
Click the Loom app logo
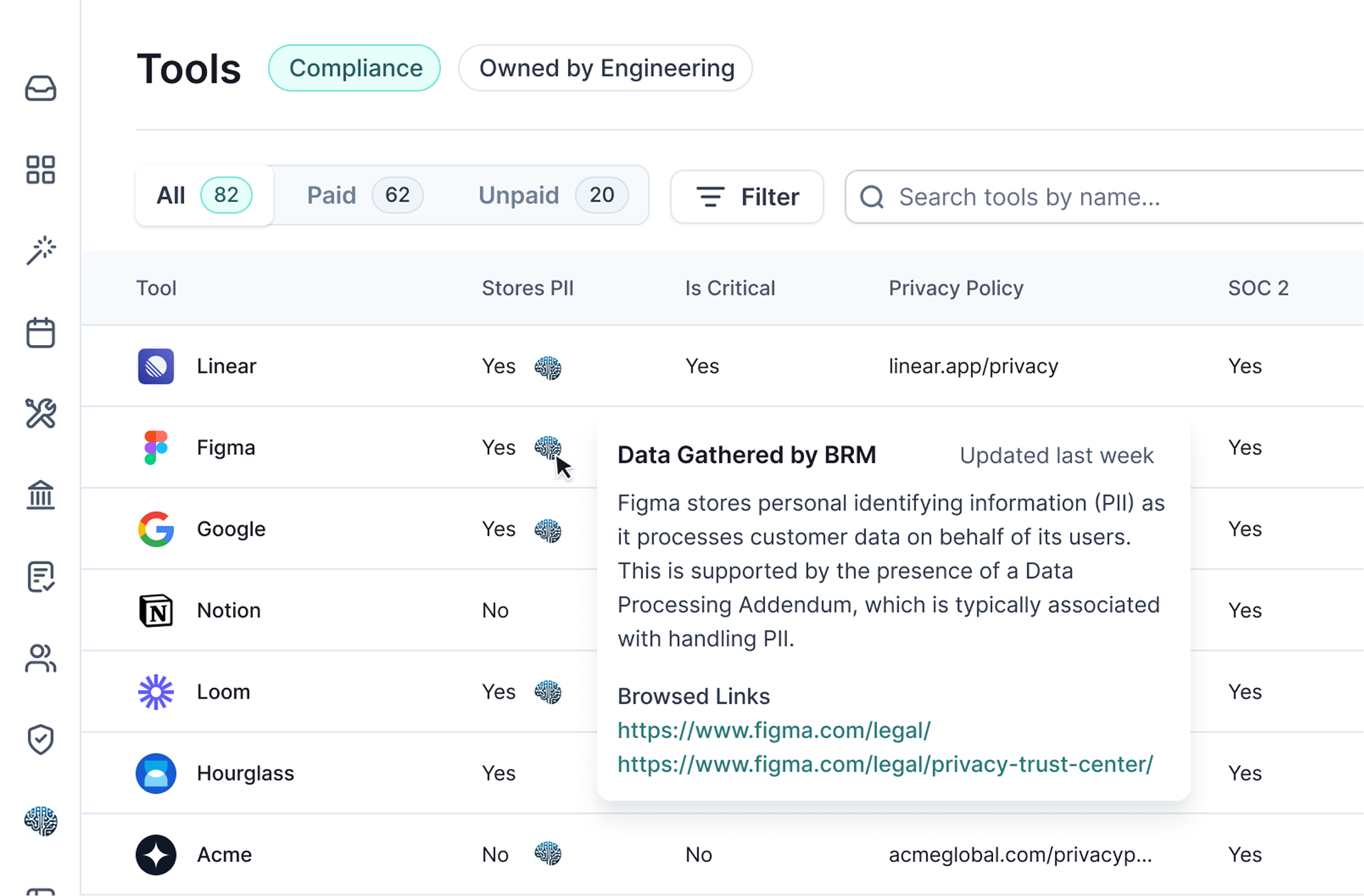(x=156, y=692)
